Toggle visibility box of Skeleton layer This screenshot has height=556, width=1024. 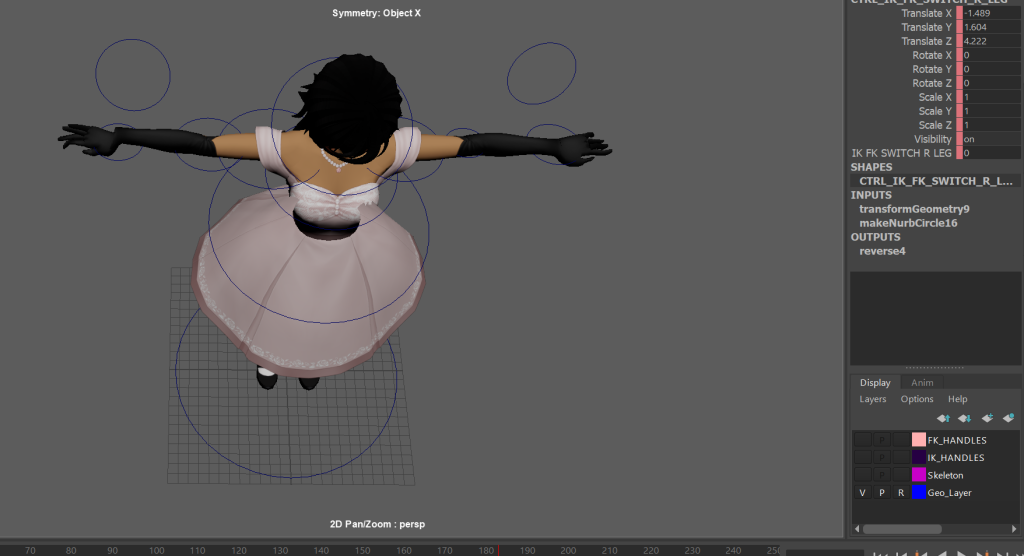863,476
